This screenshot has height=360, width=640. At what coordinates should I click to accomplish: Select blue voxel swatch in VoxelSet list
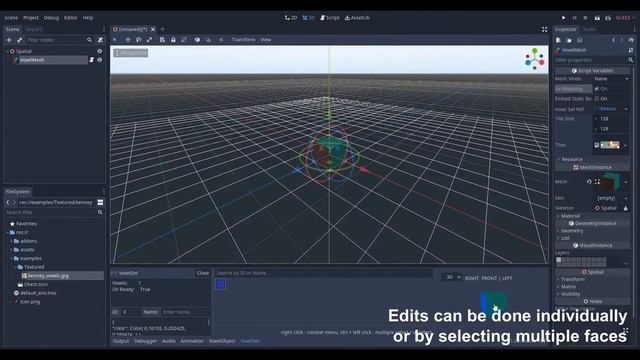220,284
